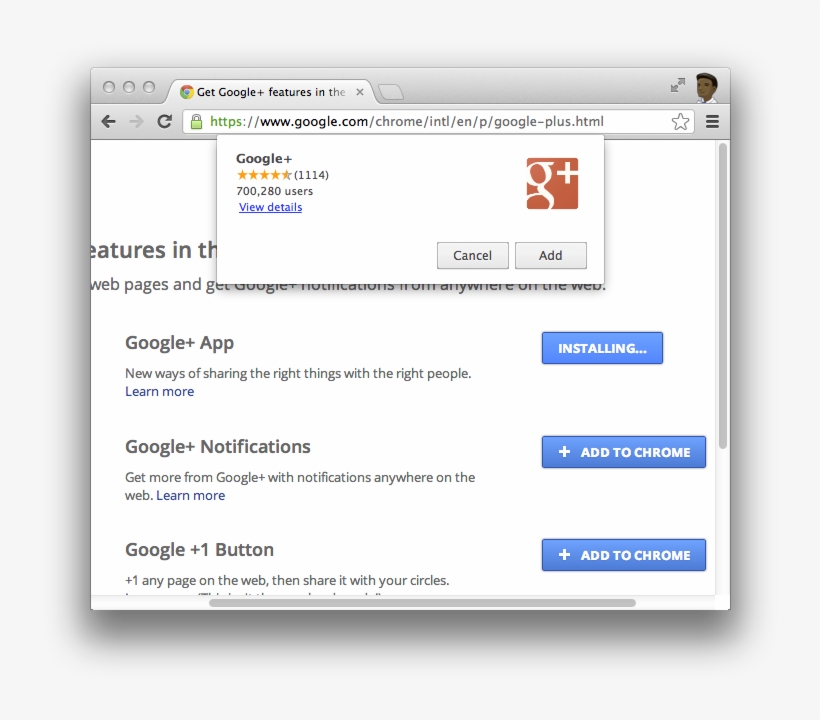This screenshot has height=720, width=820.
Task: Click the back navigation arrow
Action: pyautogui.click(x=109, y=121)
